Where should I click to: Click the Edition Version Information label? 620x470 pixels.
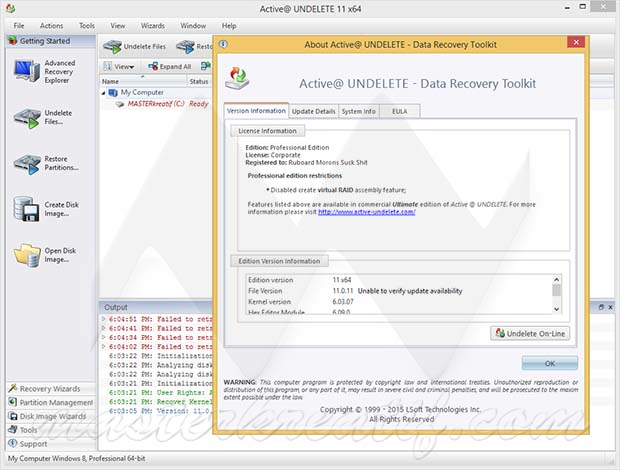click(279, 261)
